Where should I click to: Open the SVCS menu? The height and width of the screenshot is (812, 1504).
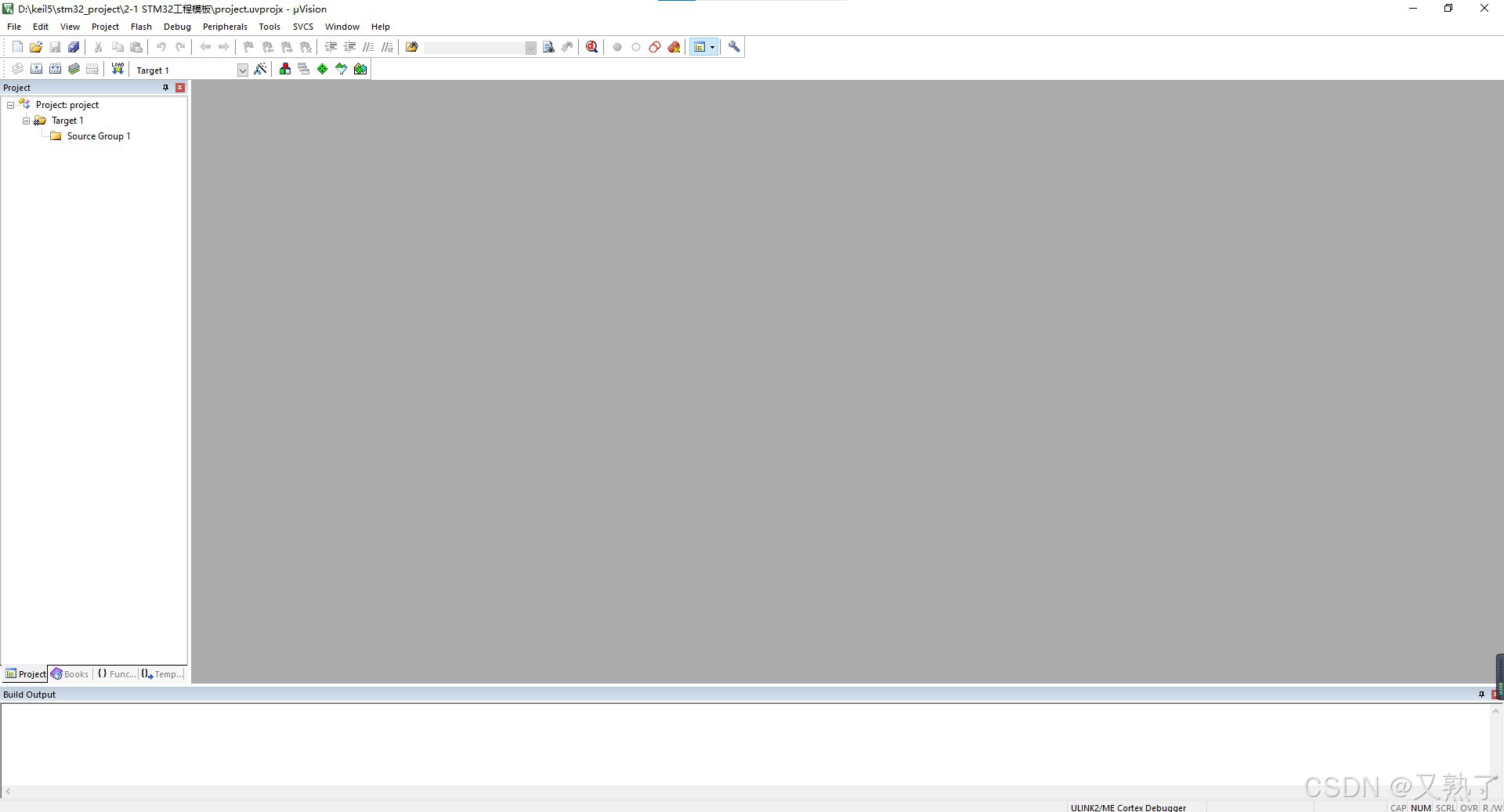tap(303, 27)
